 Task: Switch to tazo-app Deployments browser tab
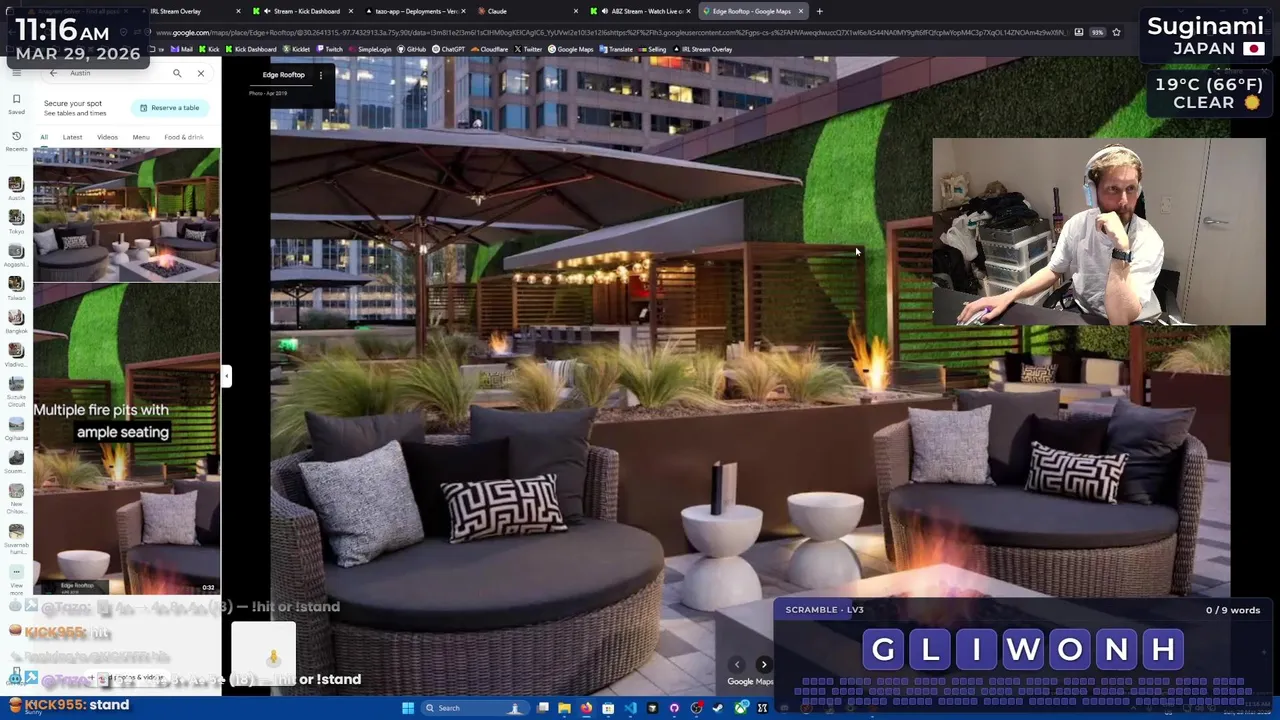click(x=415, y=11)
